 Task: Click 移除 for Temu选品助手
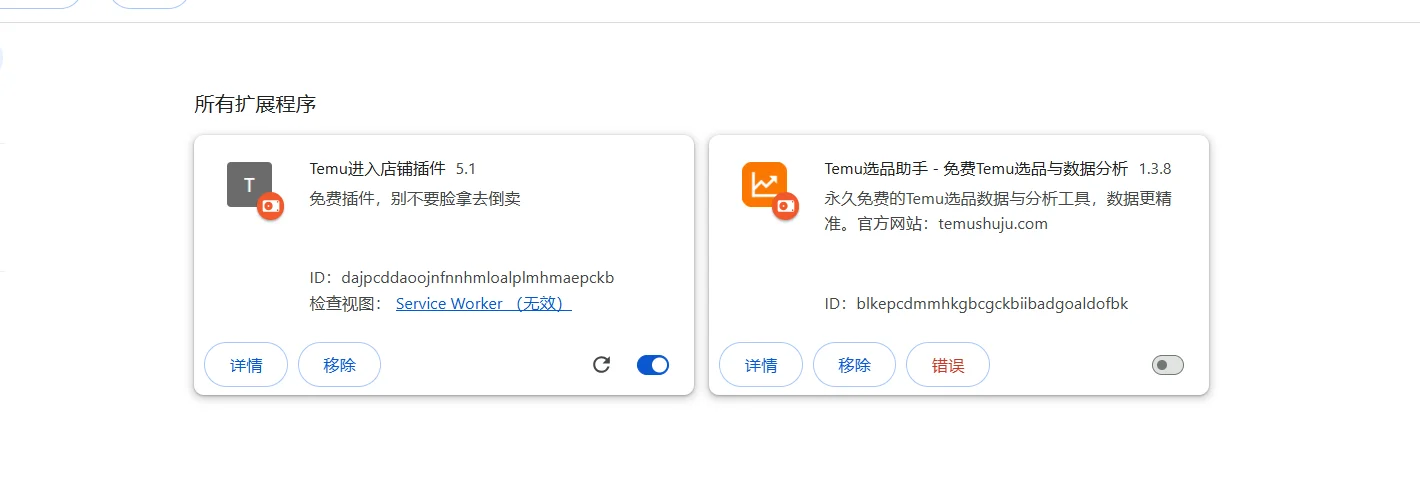(854, 365)
